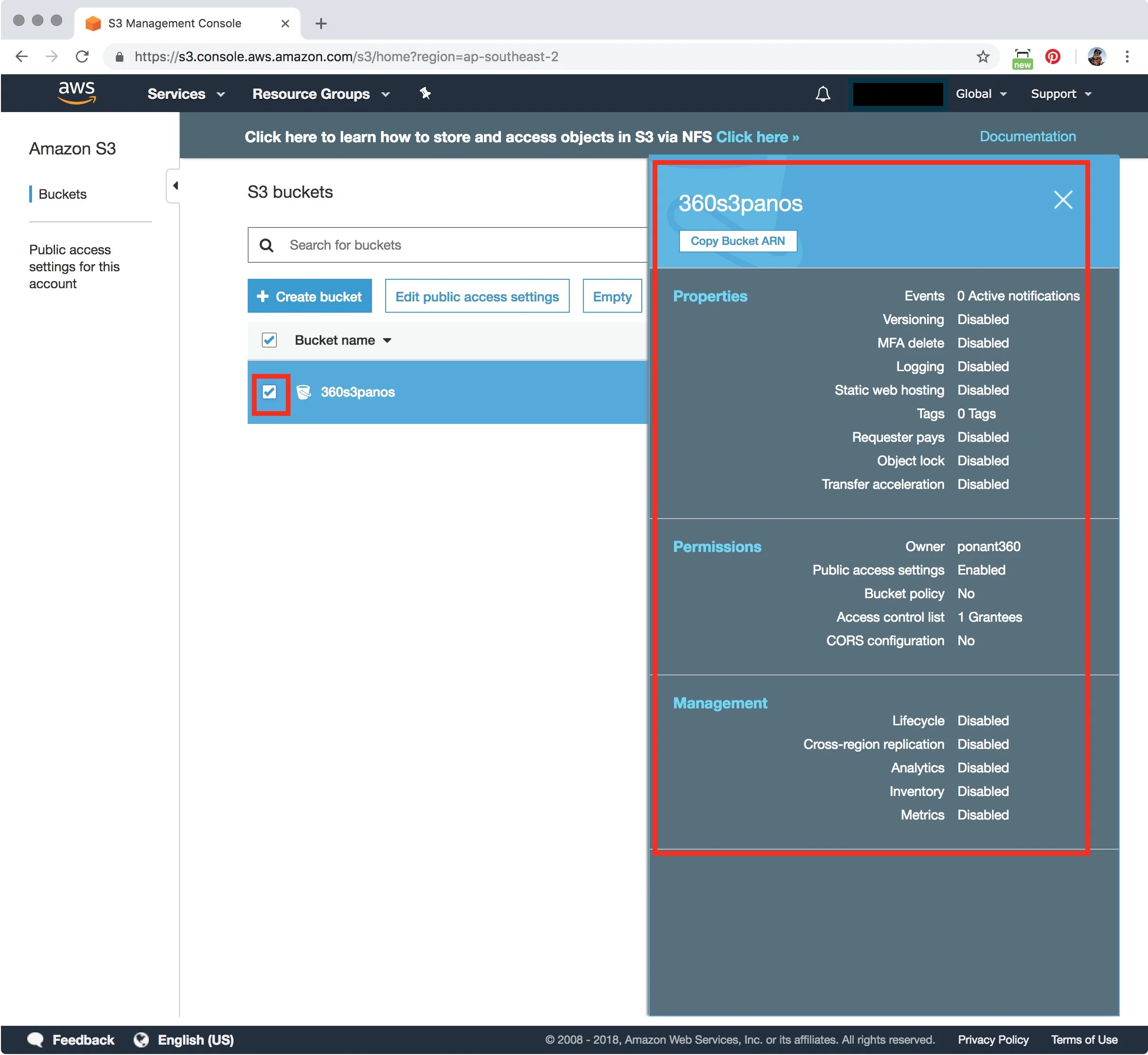Open the green 'new' extension icon
Viewport: 1148px width, 1055px height.
coord(1022,58)
